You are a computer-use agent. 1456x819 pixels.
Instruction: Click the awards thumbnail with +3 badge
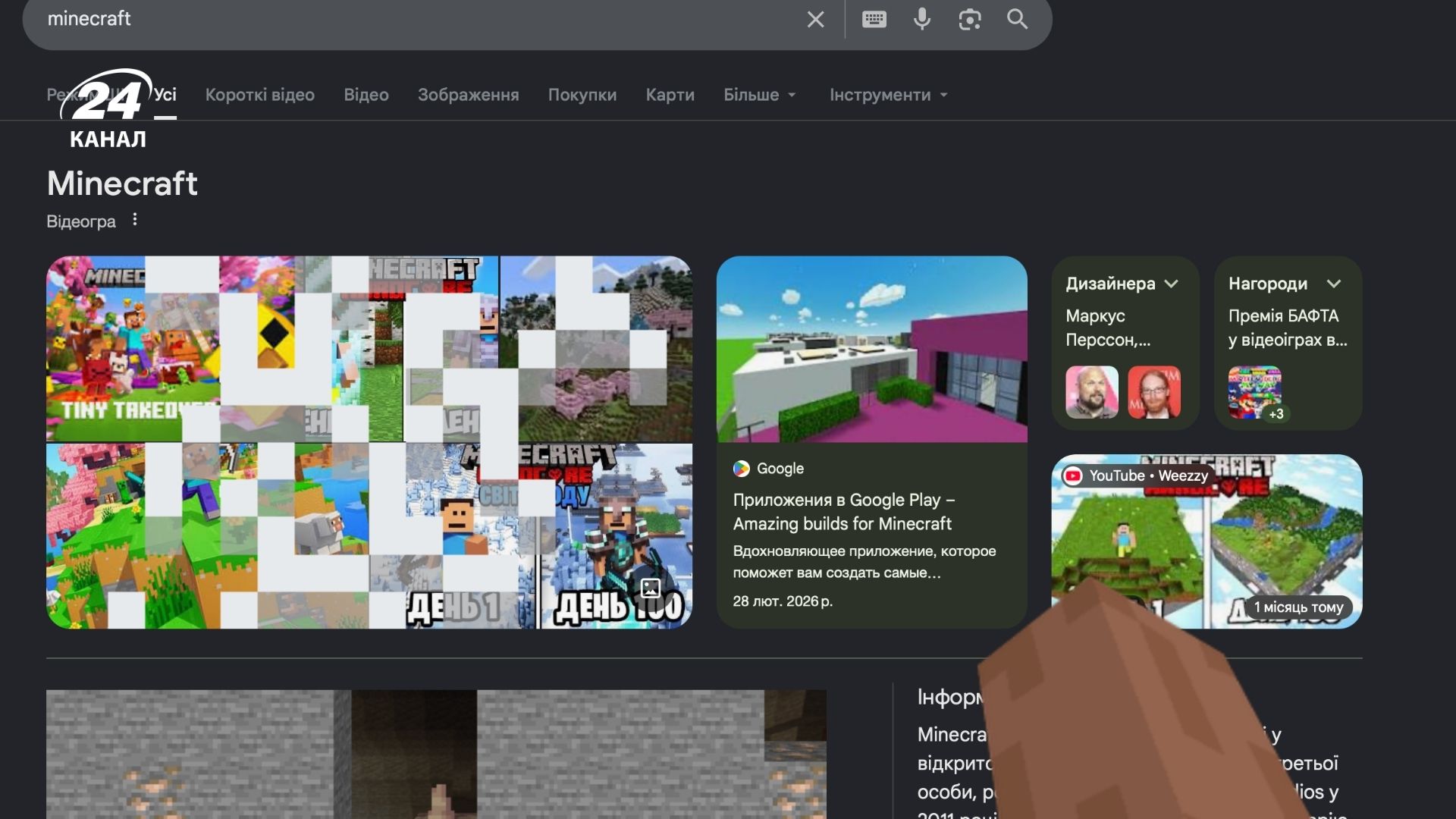point(1255,392)
